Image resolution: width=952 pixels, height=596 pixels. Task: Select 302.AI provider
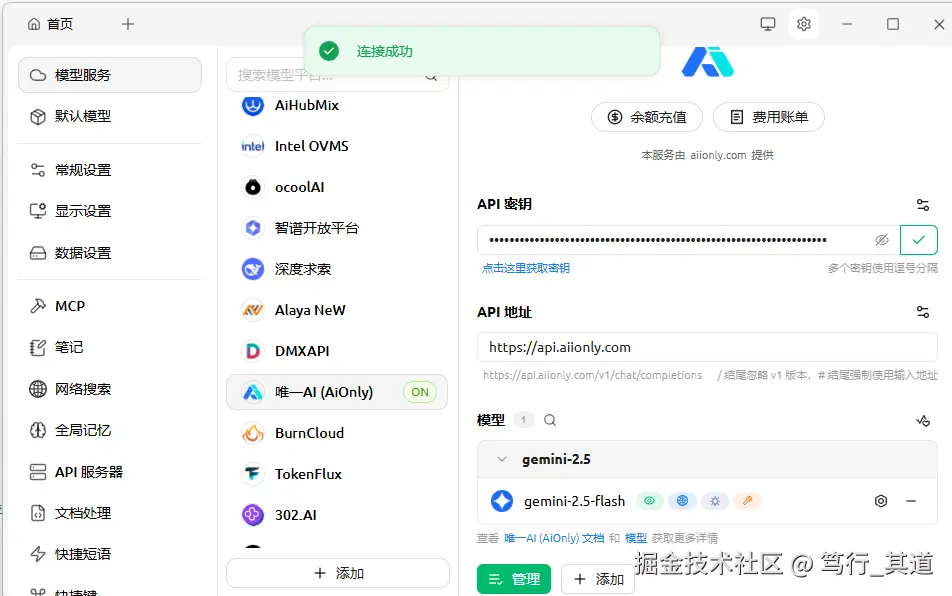pyautogui.click(x=337, y=515)
